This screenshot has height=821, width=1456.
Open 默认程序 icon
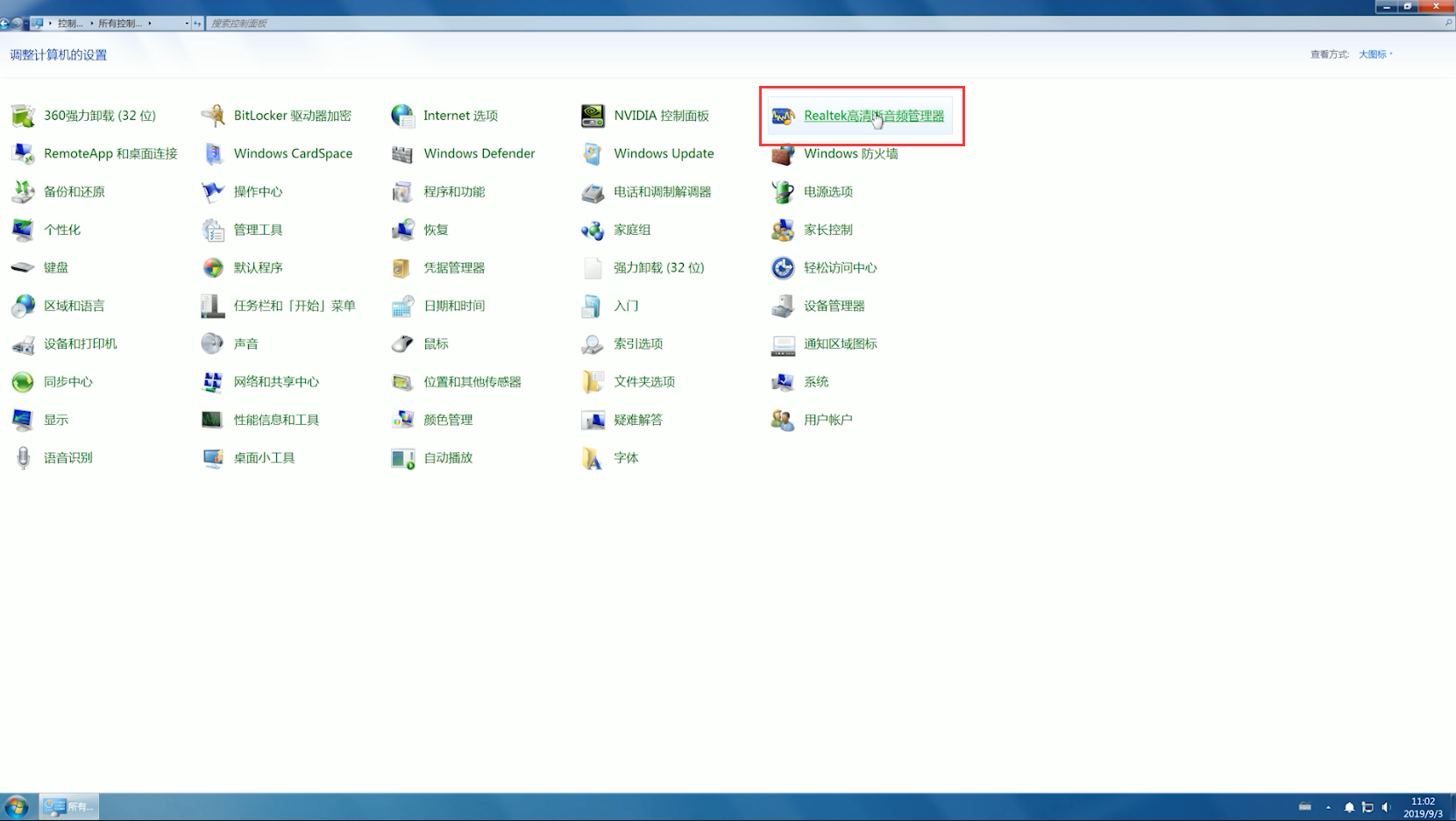(x=213, y=267)
